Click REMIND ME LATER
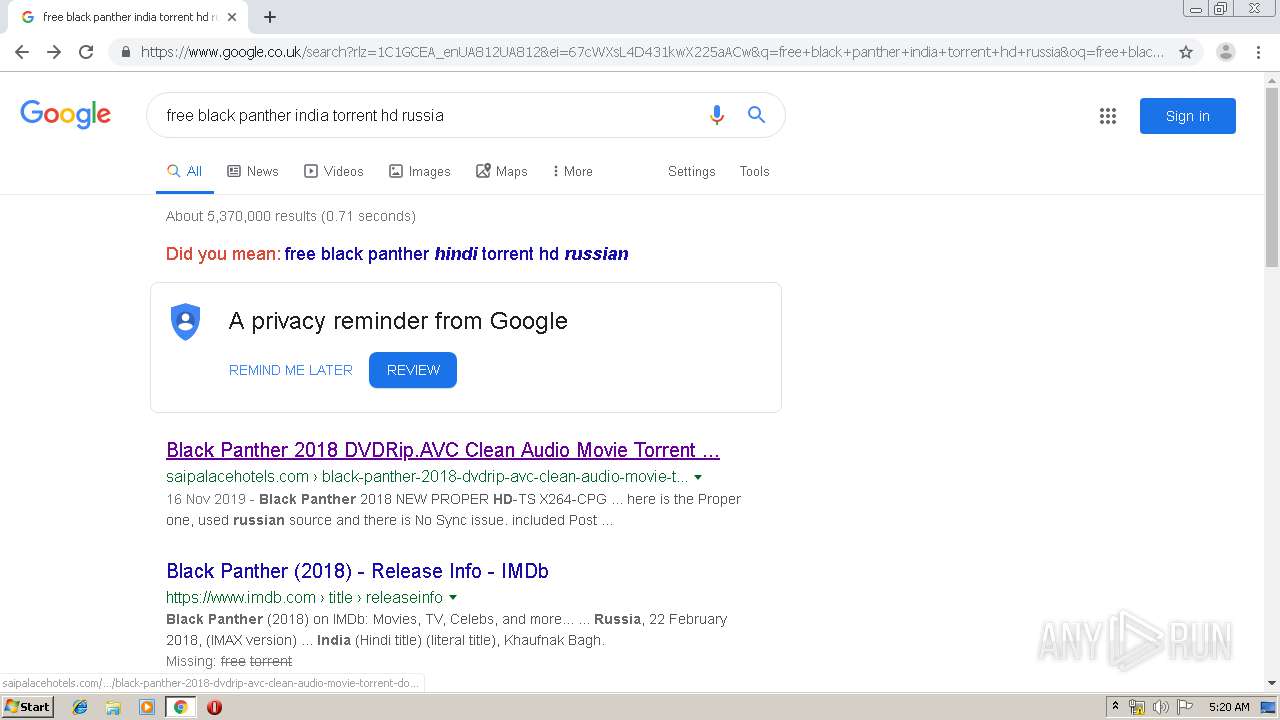Viewport: 1280px width, 720px height. [x=291, y=370]
